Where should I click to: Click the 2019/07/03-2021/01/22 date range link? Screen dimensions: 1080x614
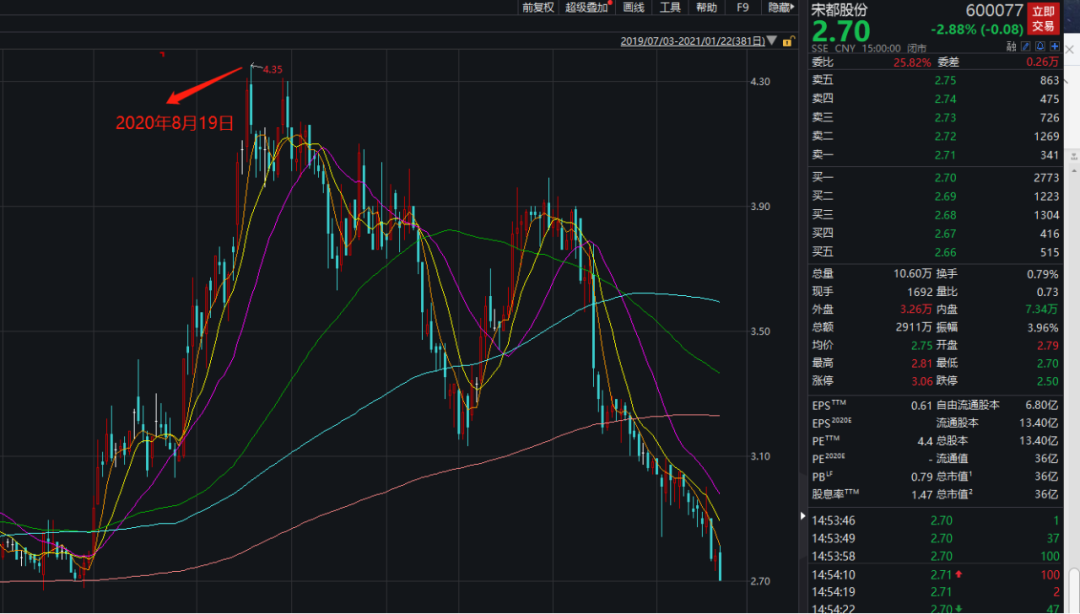(x=692, y=42)
